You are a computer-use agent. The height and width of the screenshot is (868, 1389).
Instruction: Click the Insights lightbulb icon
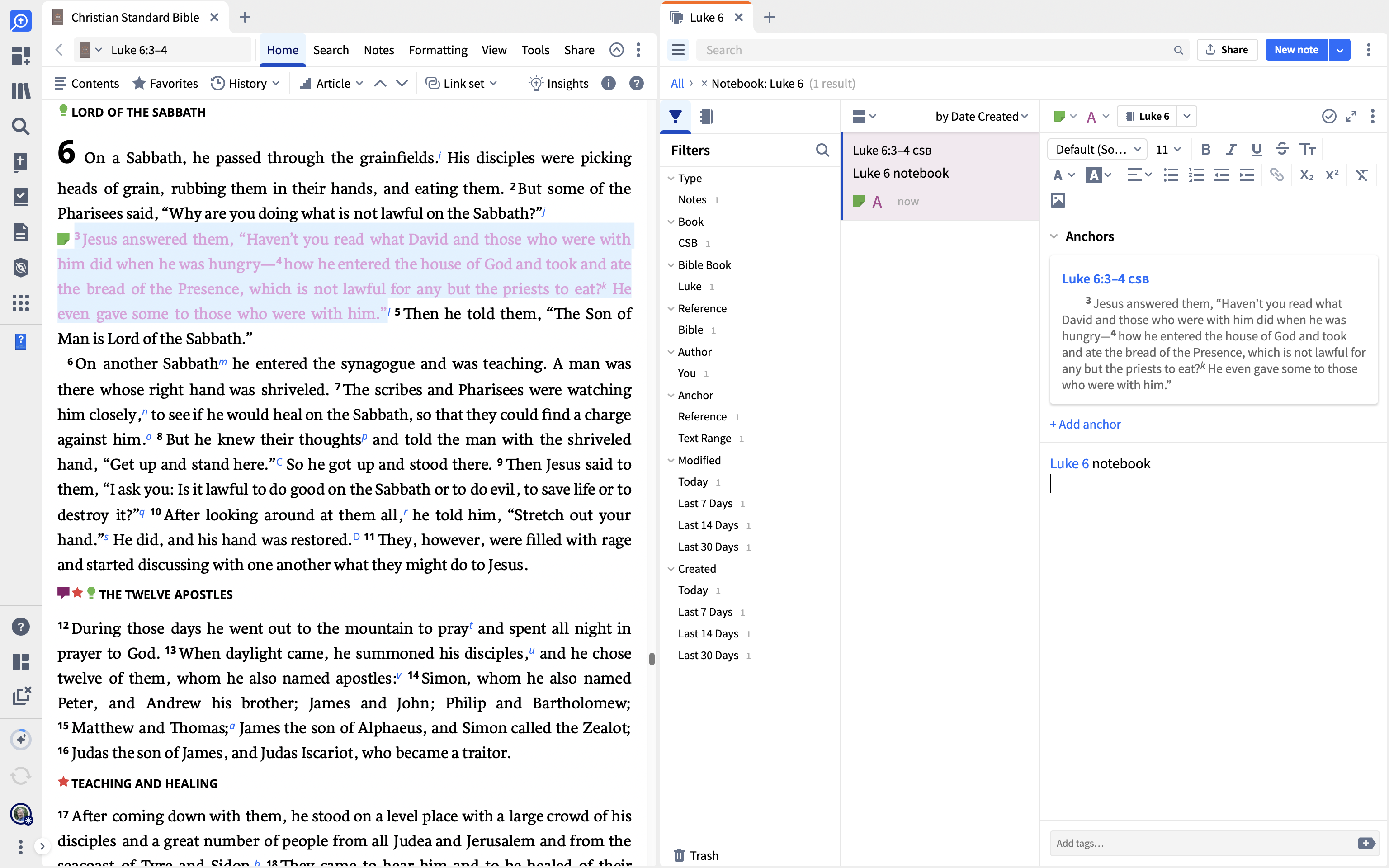[x=535, y=83]
